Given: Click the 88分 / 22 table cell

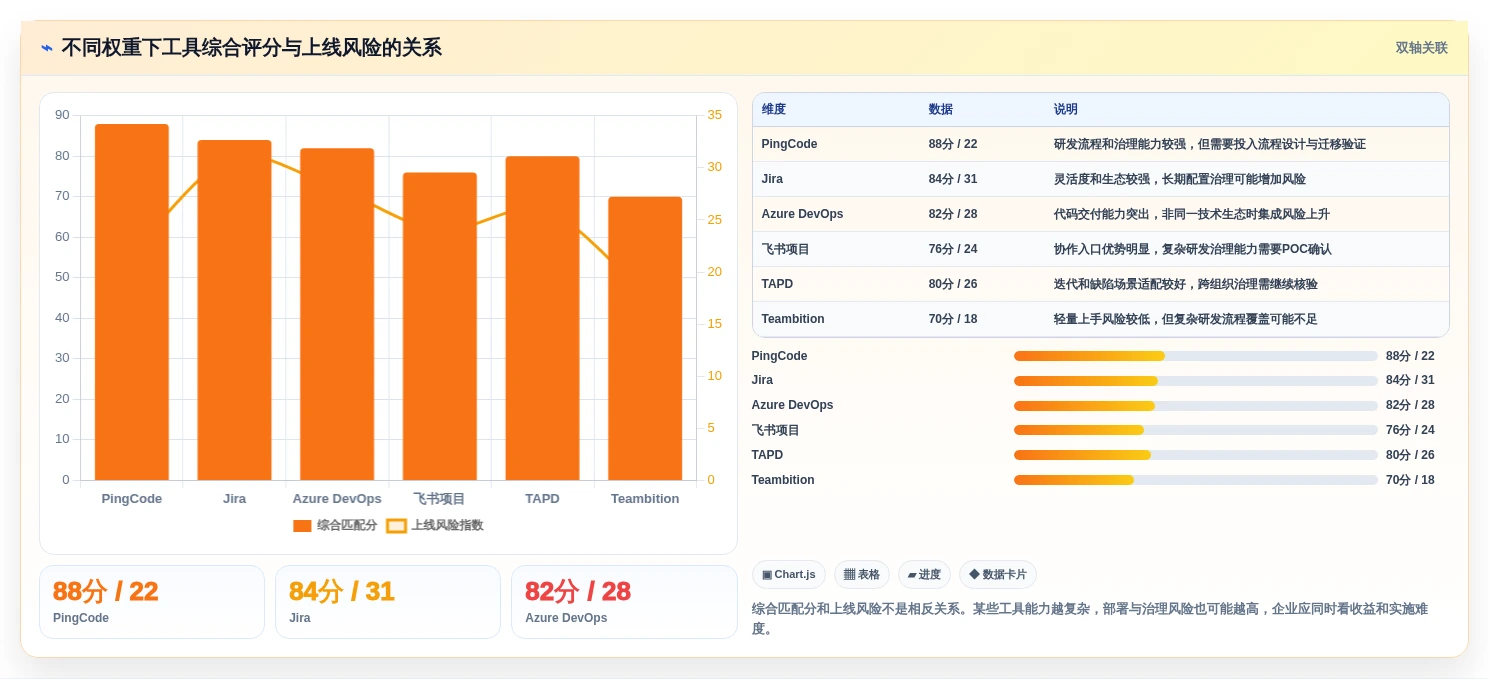Looking at the screenshot, I should pos(953,144).
